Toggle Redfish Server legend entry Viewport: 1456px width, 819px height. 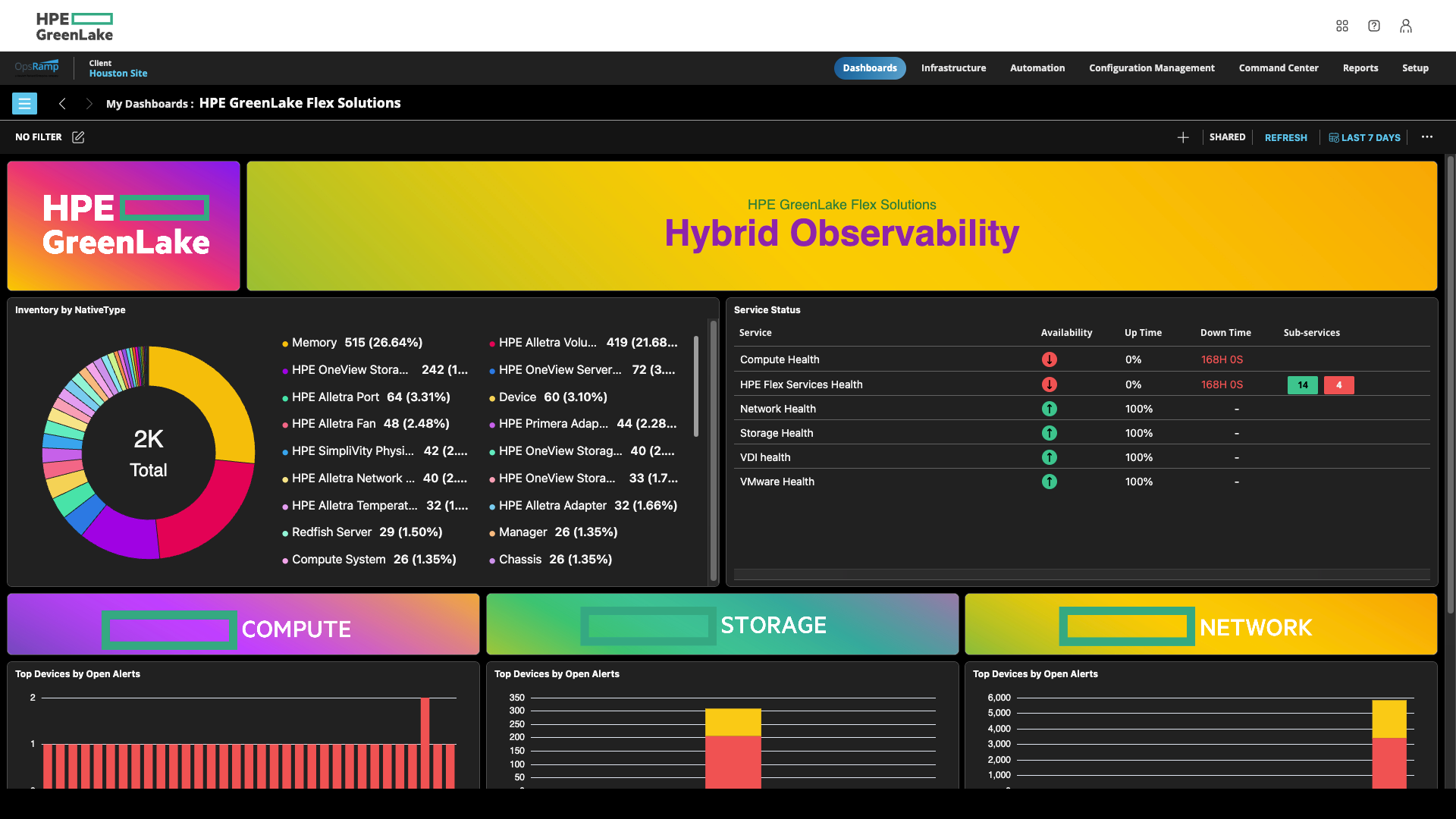pyautogui.click(x=362, y=532)
